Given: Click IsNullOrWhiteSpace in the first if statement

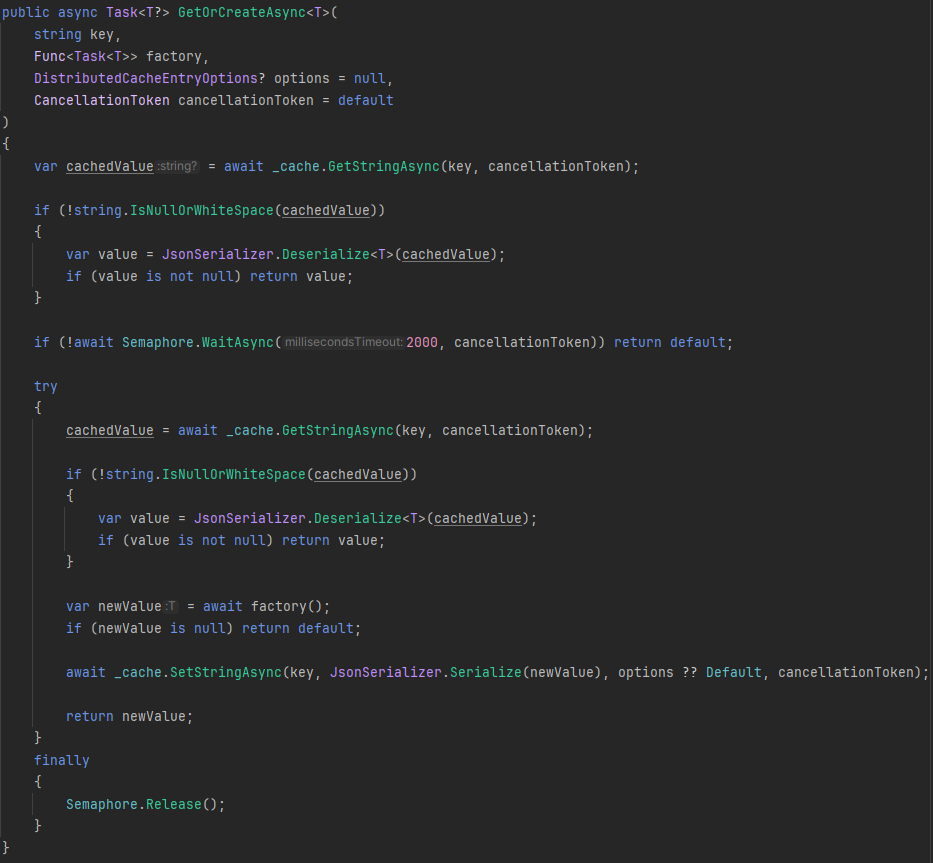Looking at the screenshot, I should coord(202,211).
